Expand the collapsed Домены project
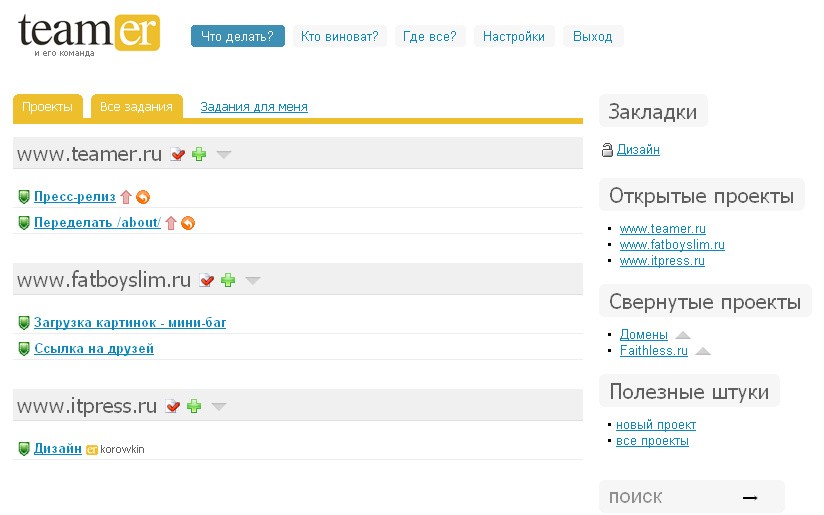 683,335
